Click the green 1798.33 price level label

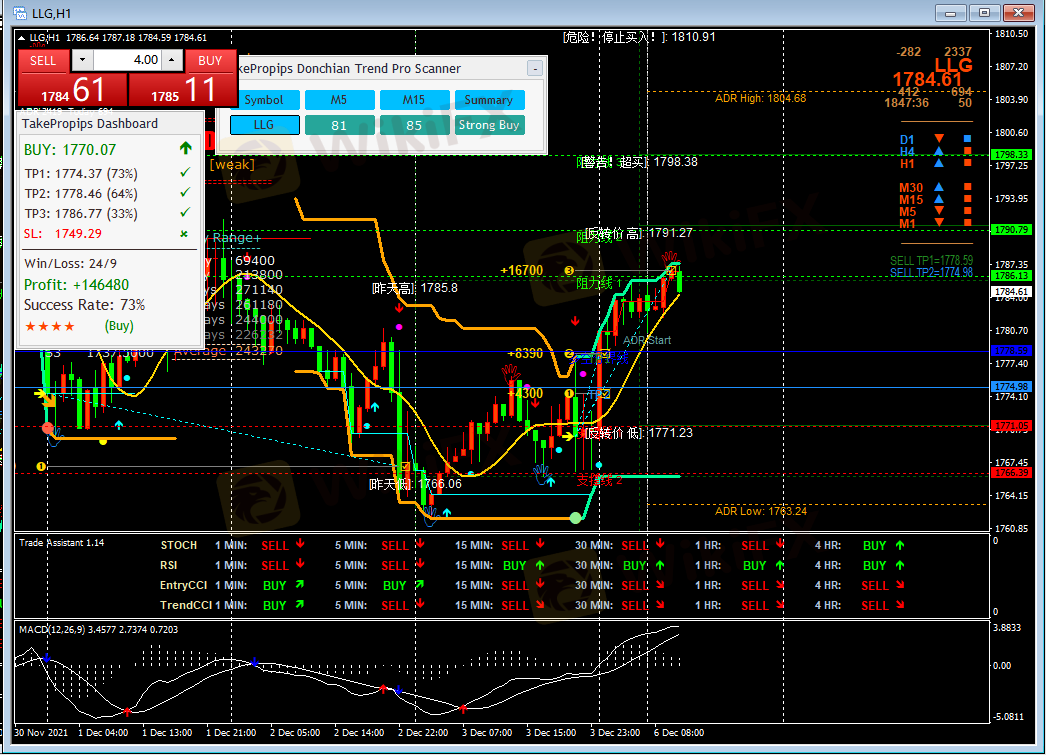pos(1011,154)
